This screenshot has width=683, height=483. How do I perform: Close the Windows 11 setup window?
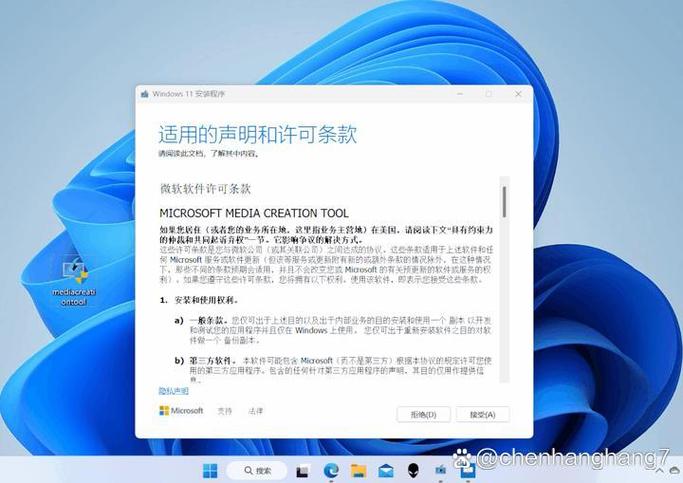pyautogui.click(x=518, y=94)
